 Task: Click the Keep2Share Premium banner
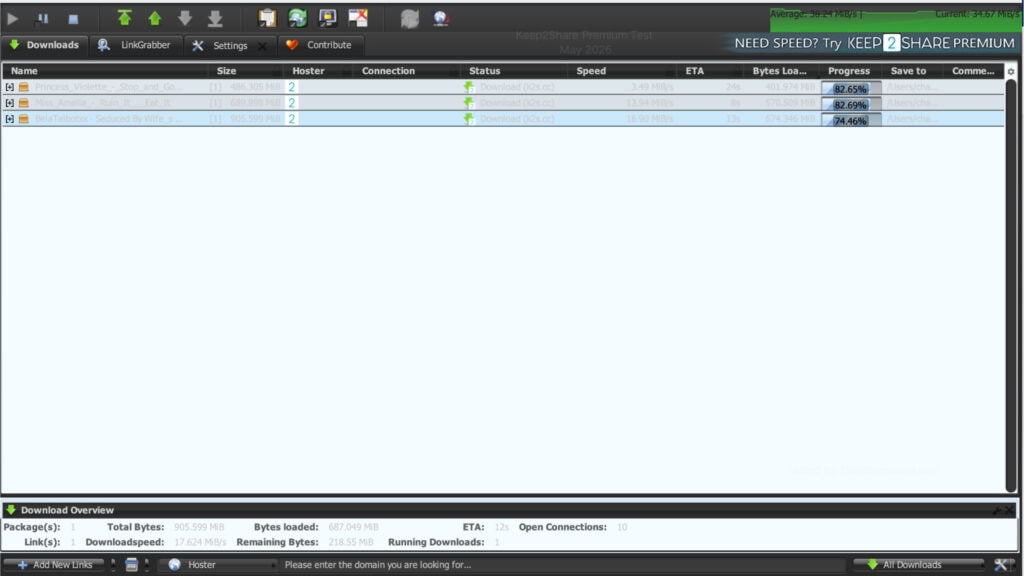(x=874, y=43)
